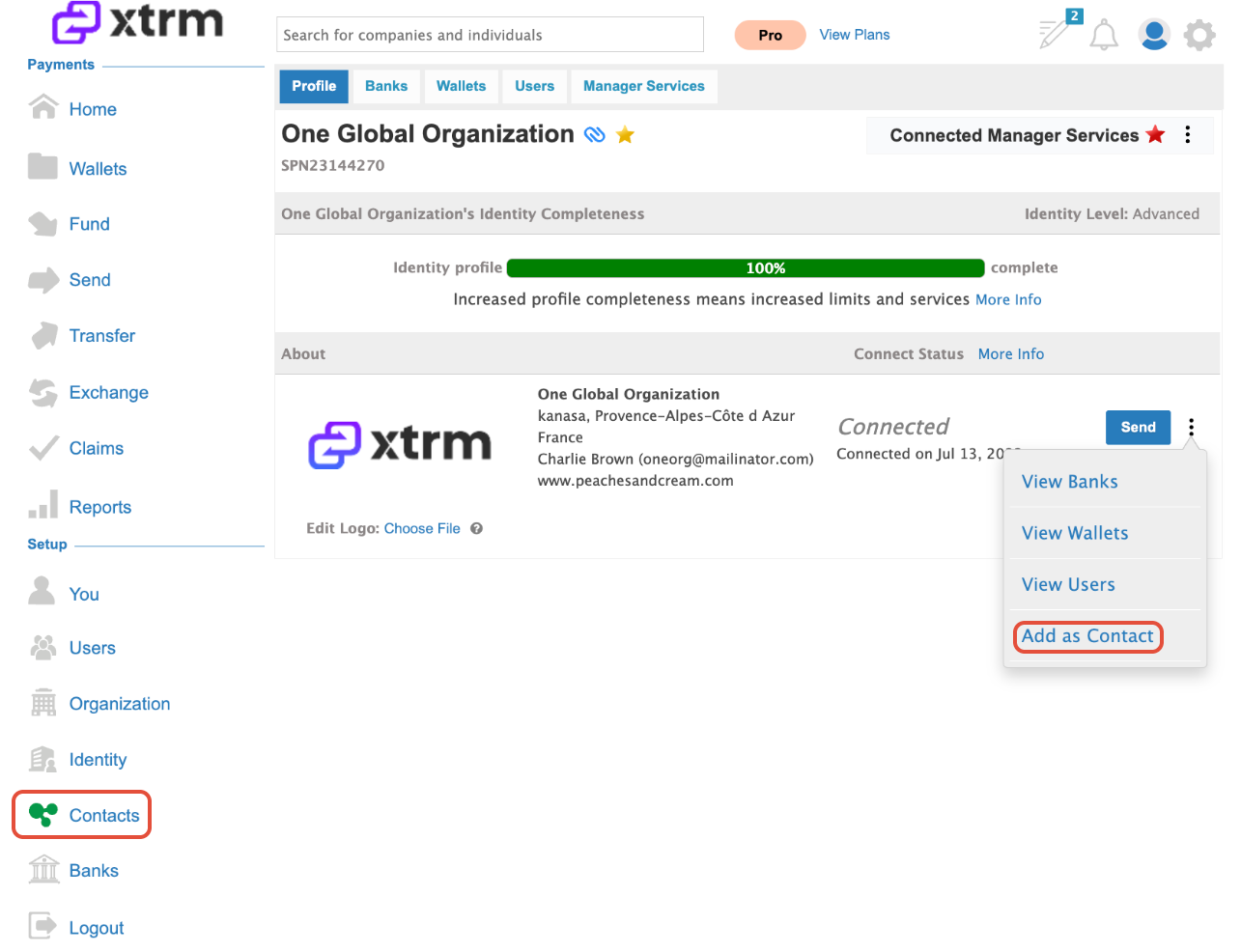Open Wallets from the sidebar
Viewport: 1241px width, 952px height.
pyautogui.click(x=98, y=169)
